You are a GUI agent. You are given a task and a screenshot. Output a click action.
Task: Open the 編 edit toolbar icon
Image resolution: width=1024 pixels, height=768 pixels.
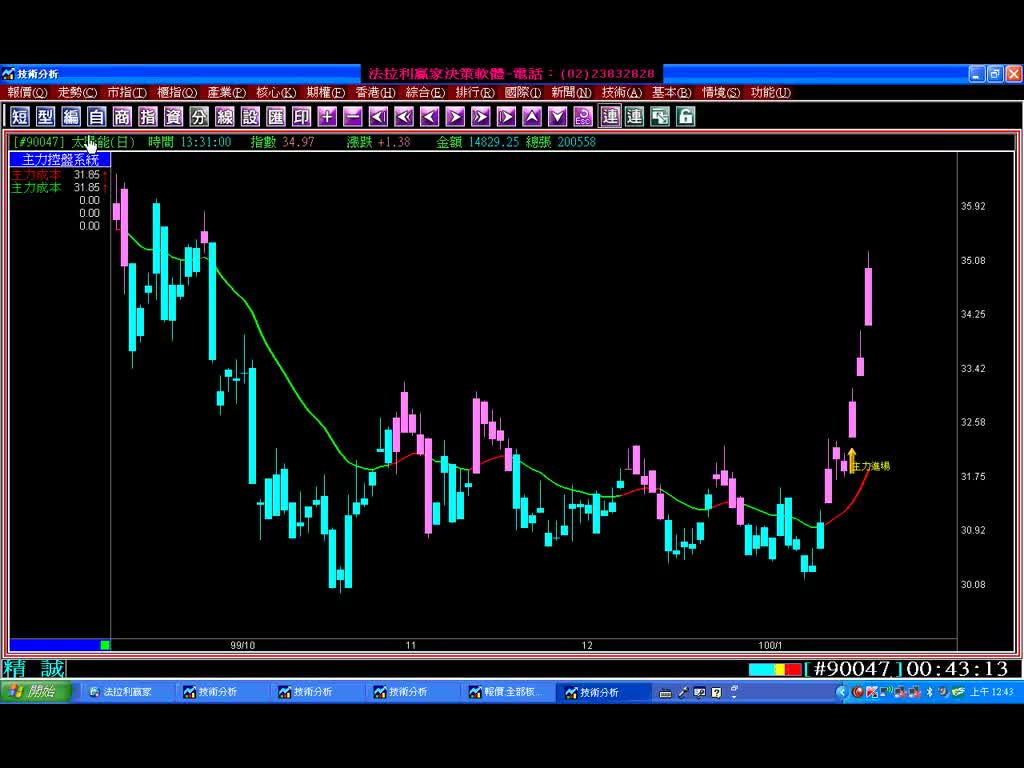[71, 117]
